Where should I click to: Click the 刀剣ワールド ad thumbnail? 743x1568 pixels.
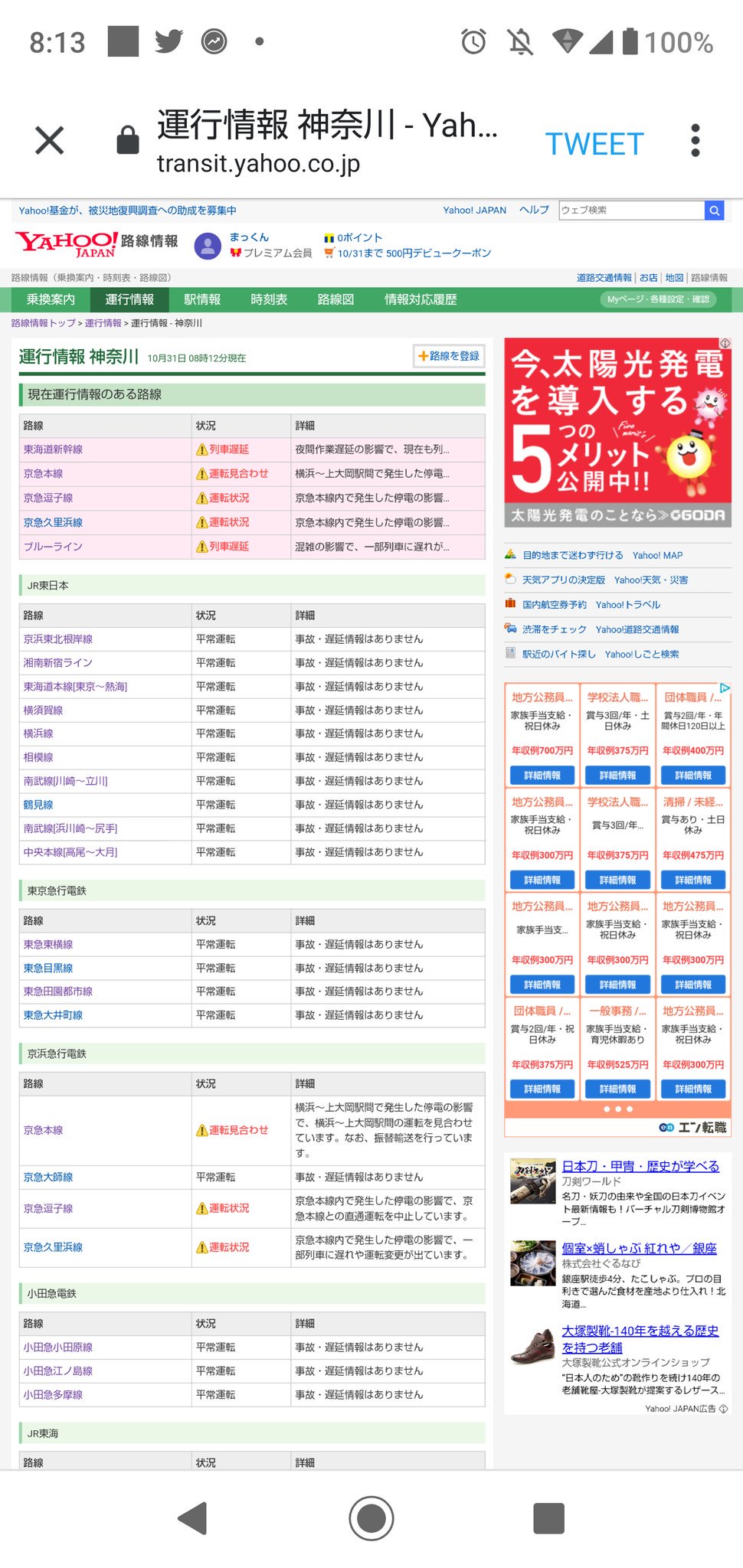(533, 1181)
